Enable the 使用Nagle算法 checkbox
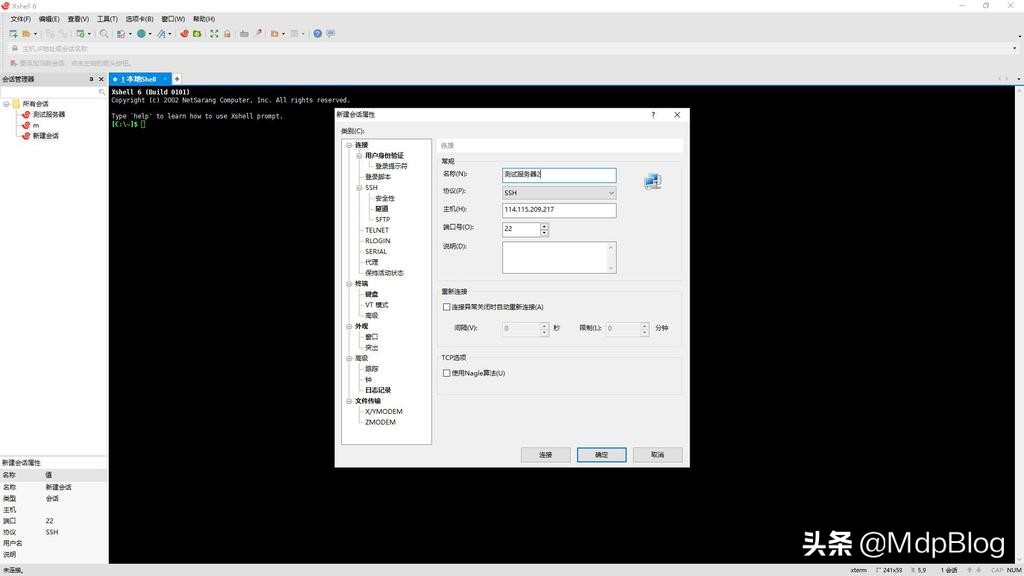The image size is (1024, 576). (x=446, y=372)
